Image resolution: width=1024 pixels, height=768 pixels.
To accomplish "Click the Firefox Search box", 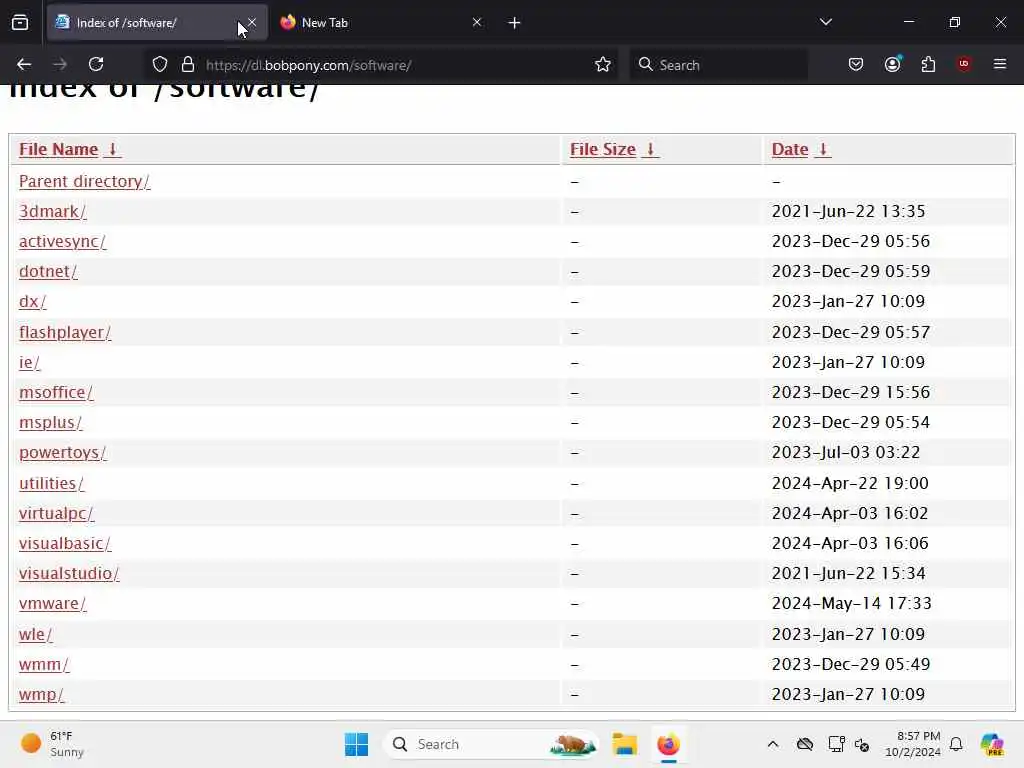I will click(718, 65).
